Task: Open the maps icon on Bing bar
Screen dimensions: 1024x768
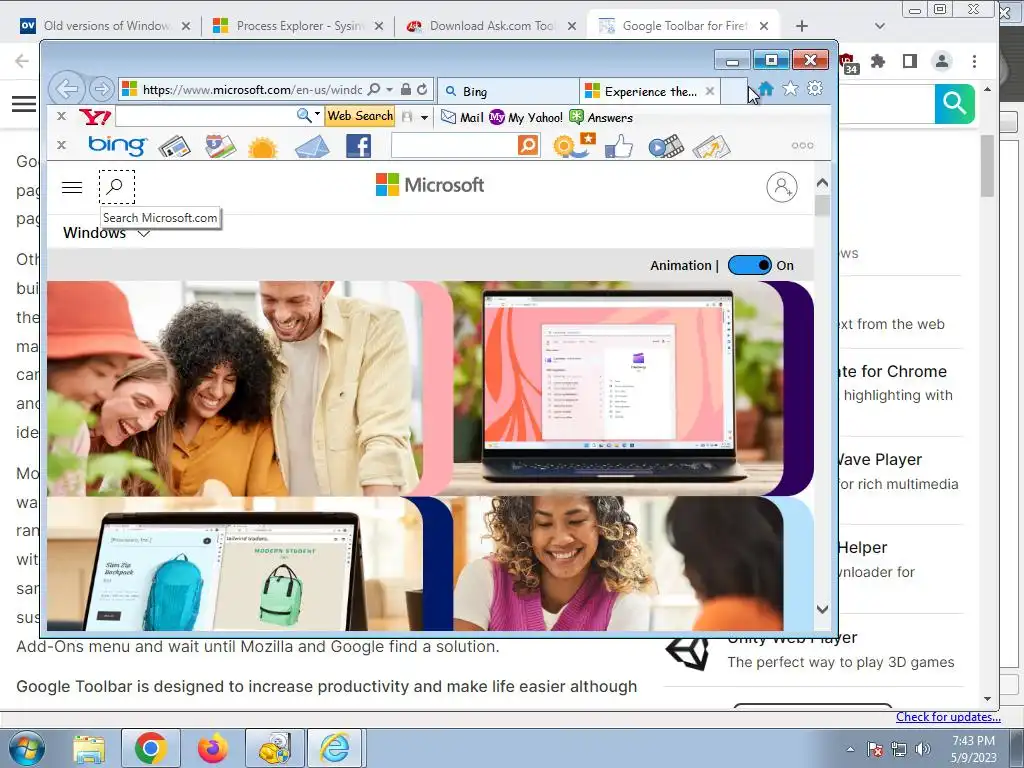Action: [x=220, y=146]
